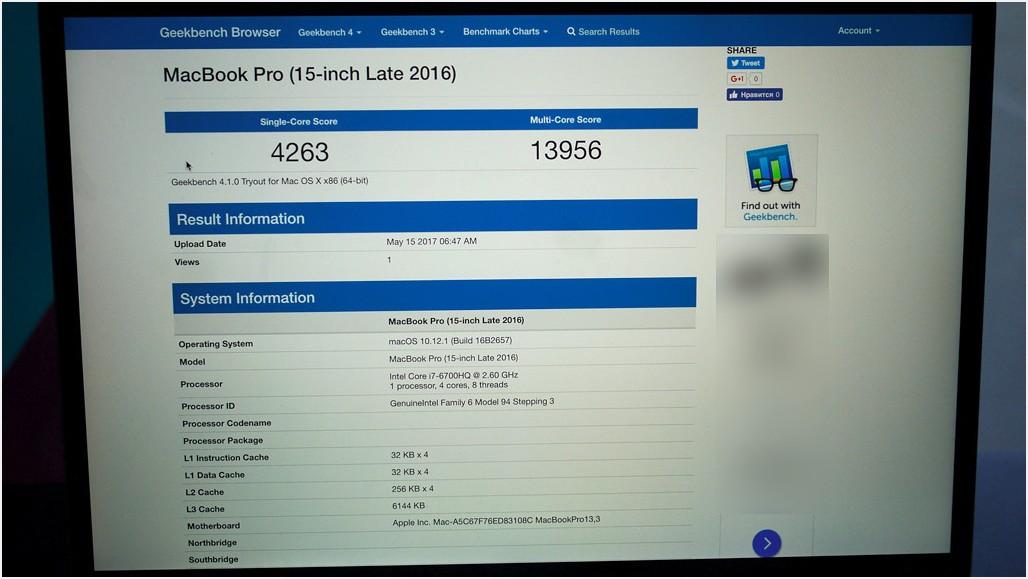Click the MacBook Pro page title
This screenshot has height=579, width=1028.
pos(309,74)
